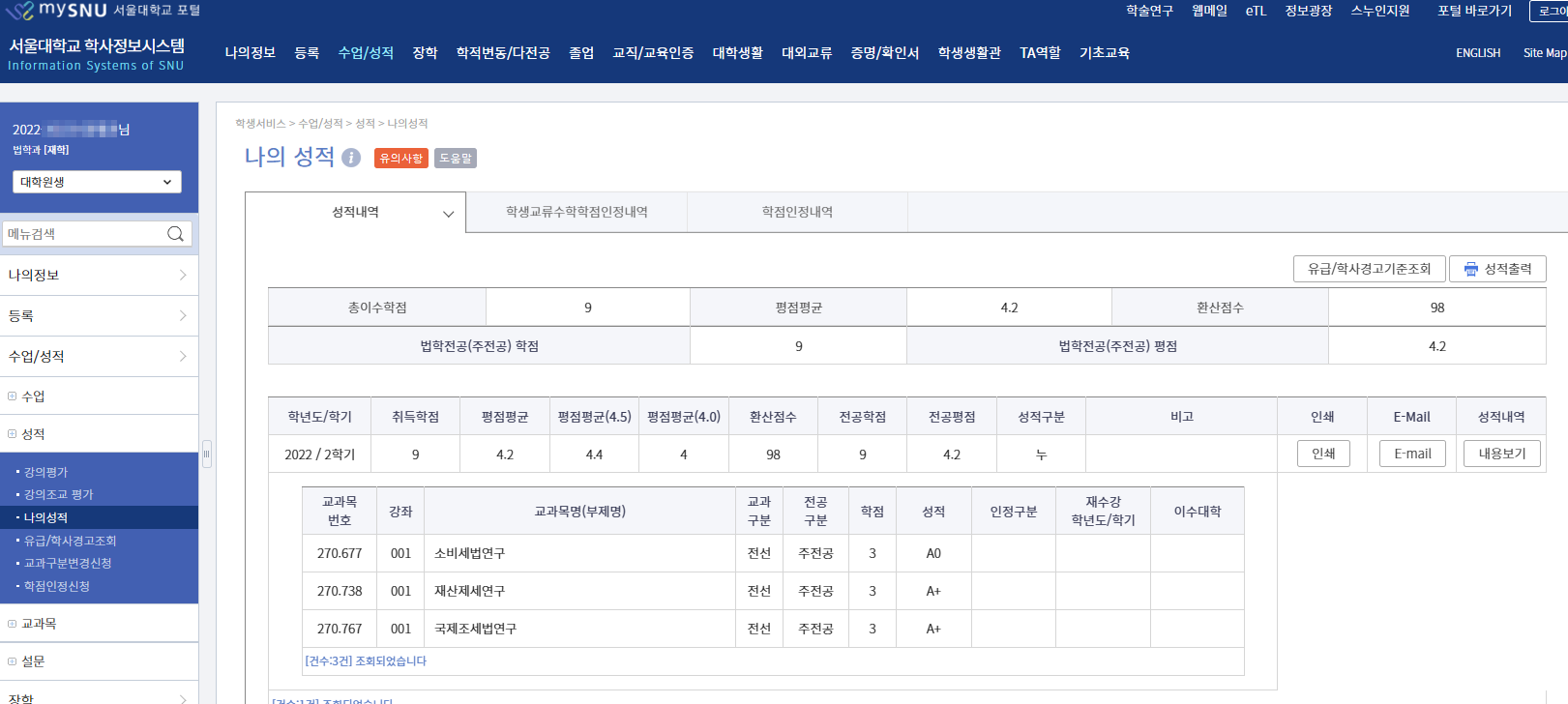Open 장학 top menu

[425, 53]
